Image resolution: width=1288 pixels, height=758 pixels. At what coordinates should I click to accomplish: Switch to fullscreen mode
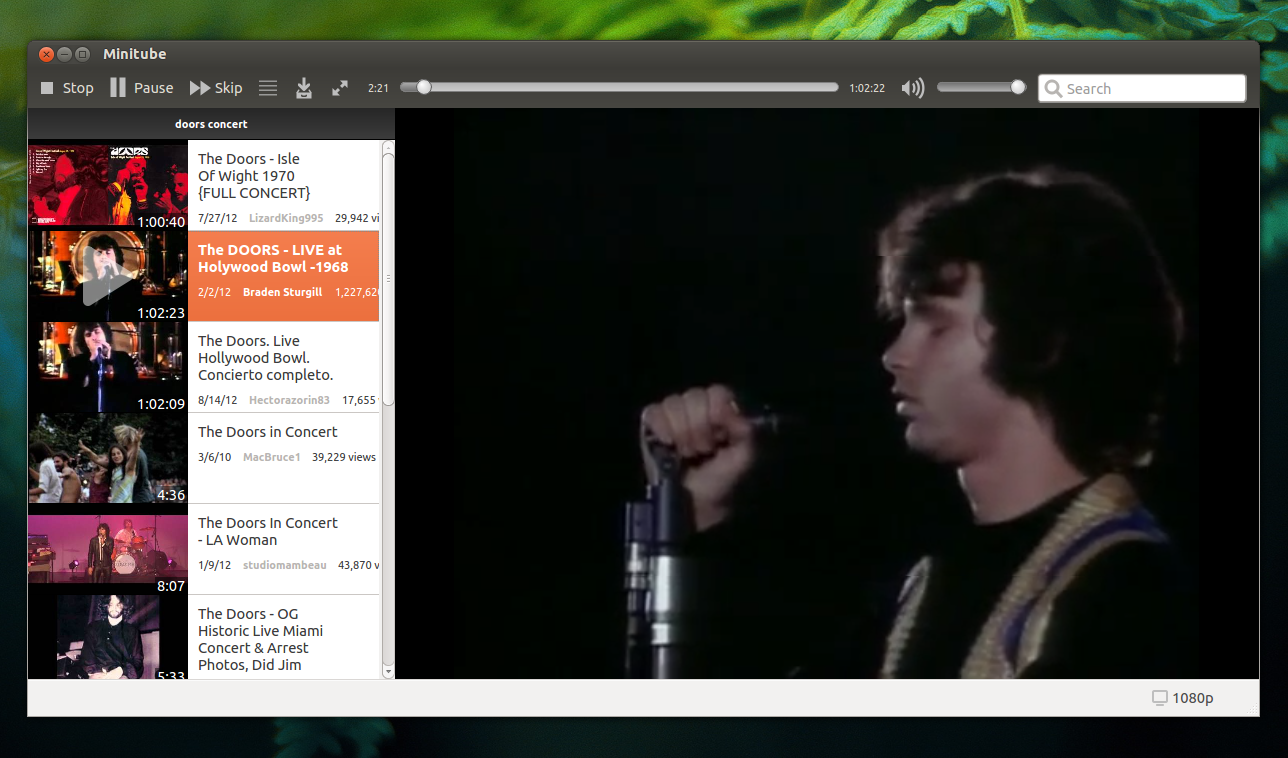tap(340, 88)
